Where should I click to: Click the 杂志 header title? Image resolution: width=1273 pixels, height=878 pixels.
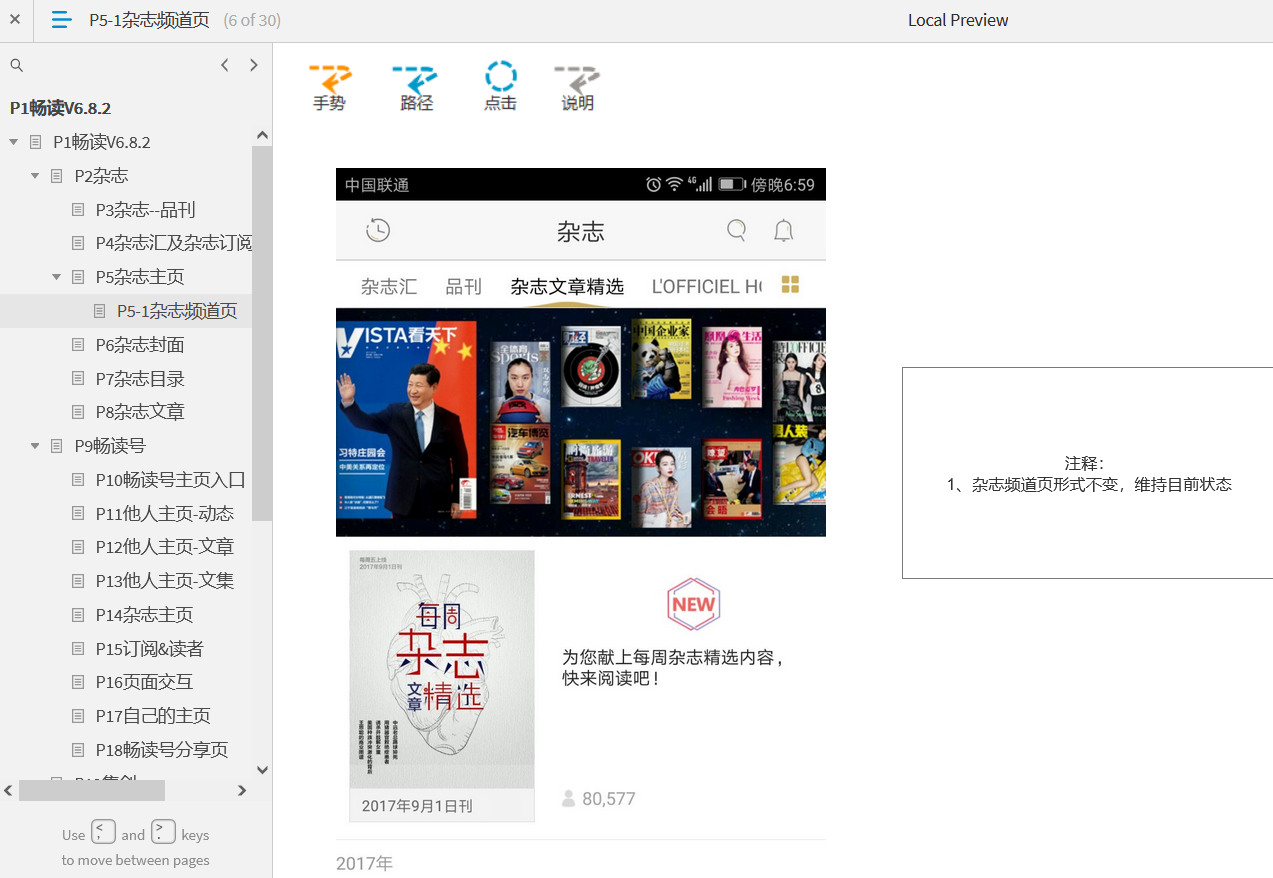click(581, 232)
